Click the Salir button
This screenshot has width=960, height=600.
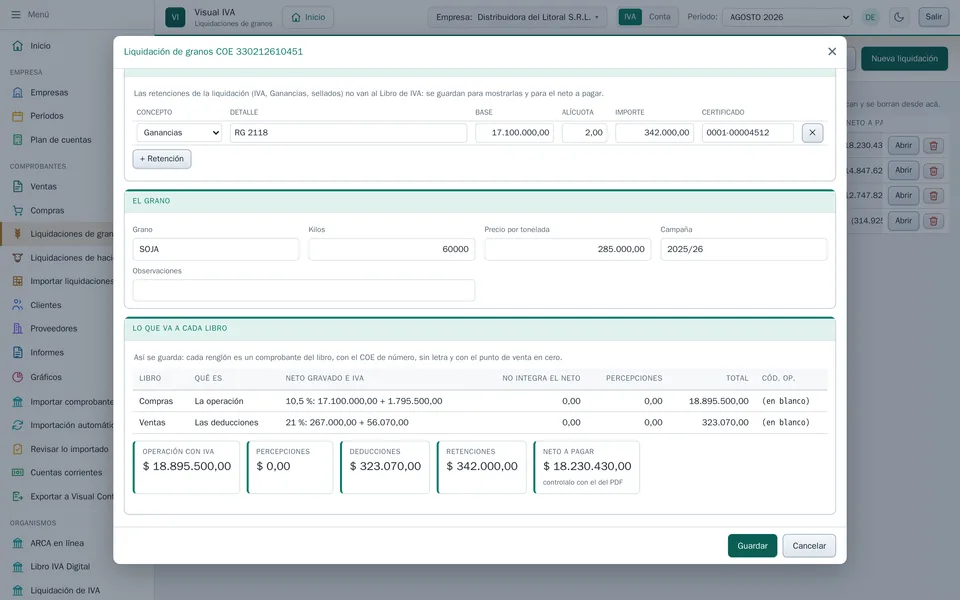coord(933,17)
